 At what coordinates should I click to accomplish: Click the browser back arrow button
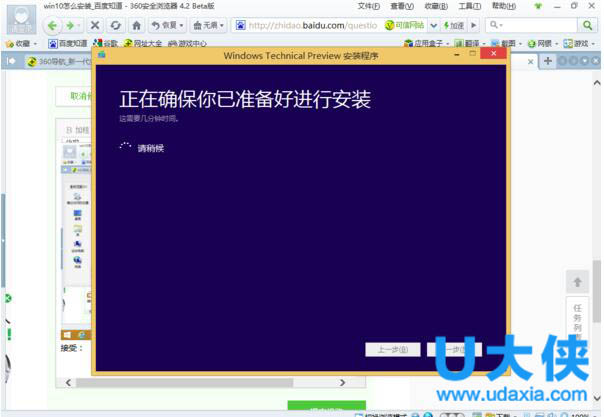[x=52, y=25]
